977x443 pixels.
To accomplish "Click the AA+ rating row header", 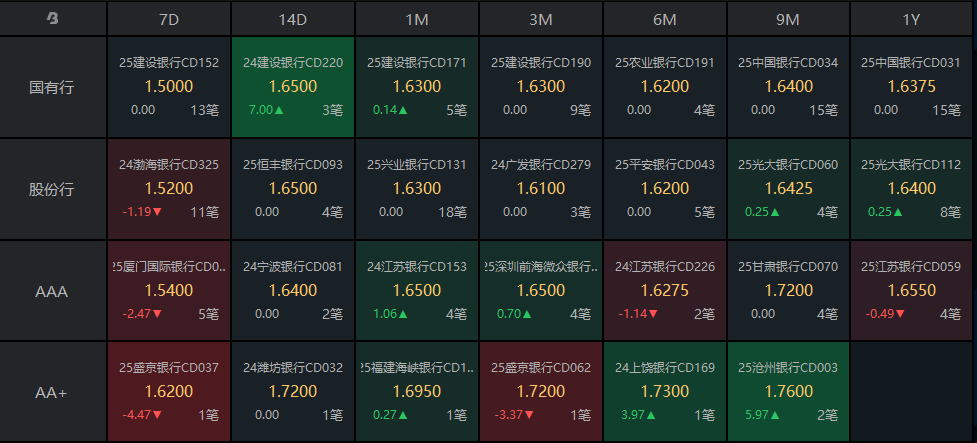I will (x=53, y=392).
